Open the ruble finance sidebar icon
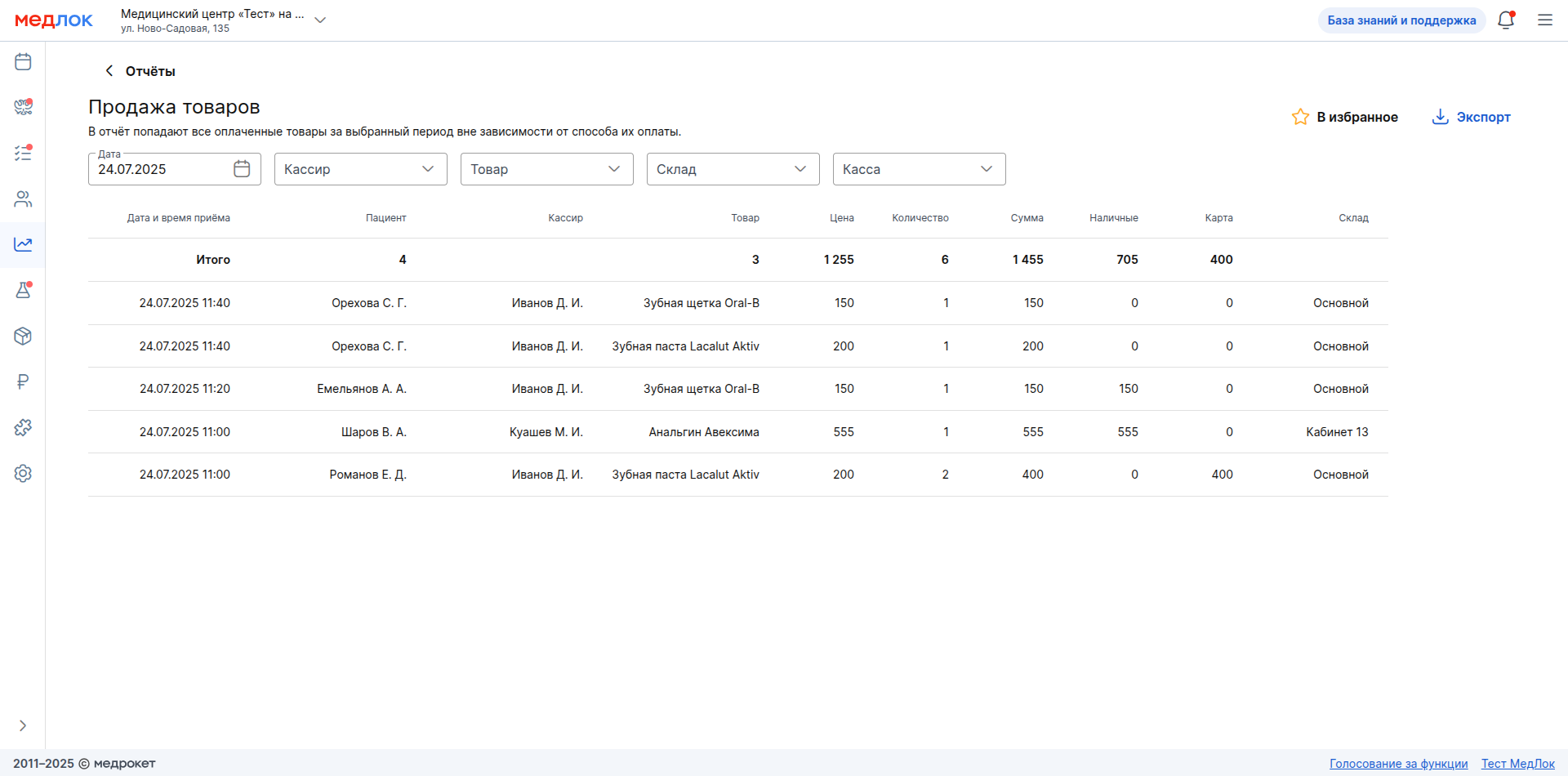Viewport: 1568px width, 776px height. pos(23,381)
